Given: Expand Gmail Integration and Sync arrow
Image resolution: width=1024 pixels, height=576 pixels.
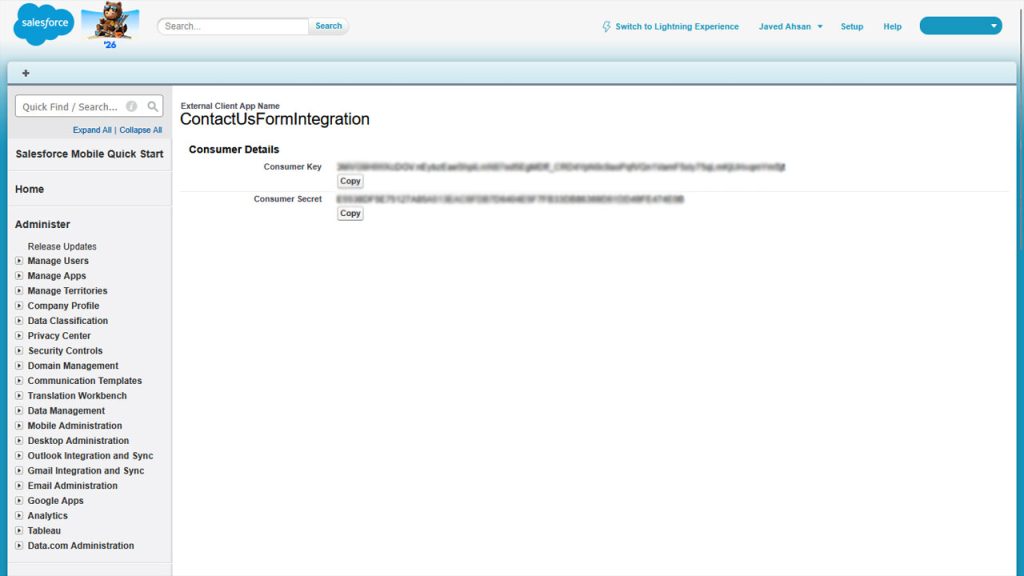Looking at the screenshot, I should point(19,471).
